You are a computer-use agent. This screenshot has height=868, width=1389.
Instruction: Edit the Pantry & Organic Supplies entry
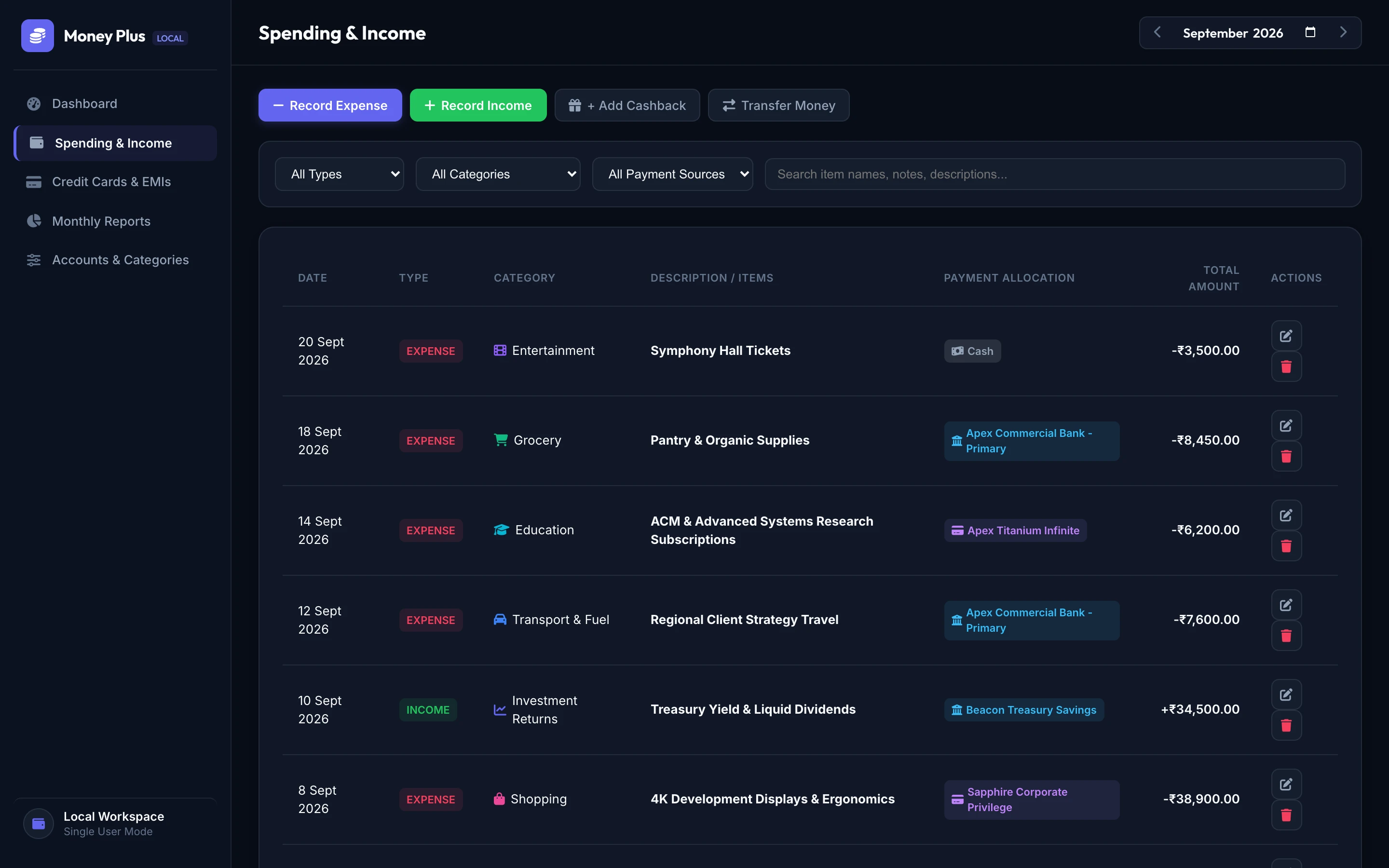(x=1286, y=425)
